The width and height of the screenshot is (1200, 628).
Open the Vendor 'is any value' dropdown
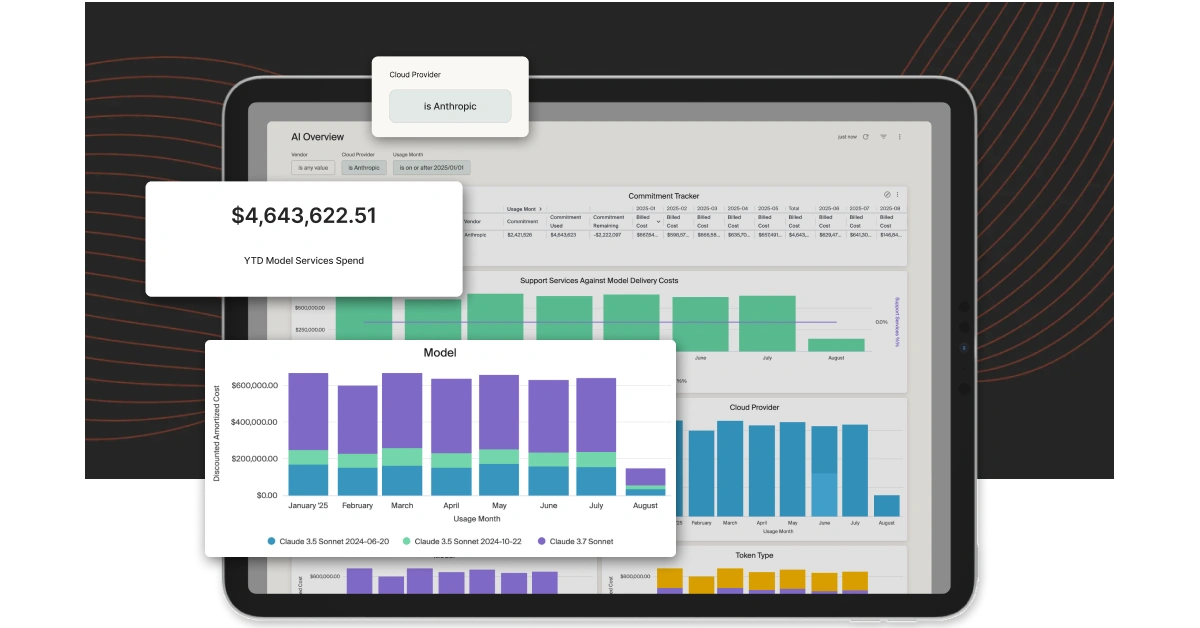(x=312, y=167)
